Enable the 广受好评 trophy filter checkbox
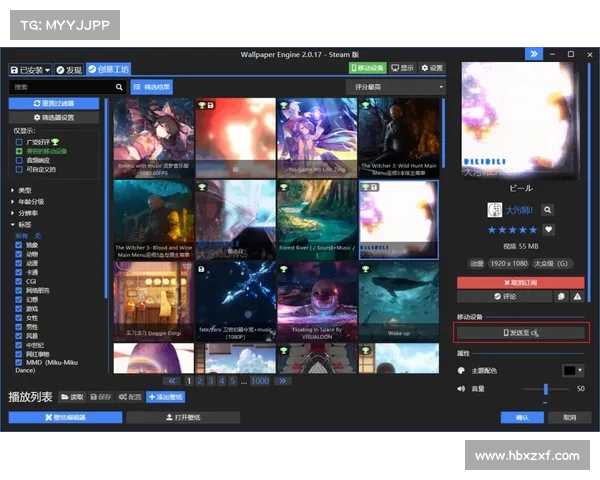This screenshot has height=480, width=600. pos(19,142)
